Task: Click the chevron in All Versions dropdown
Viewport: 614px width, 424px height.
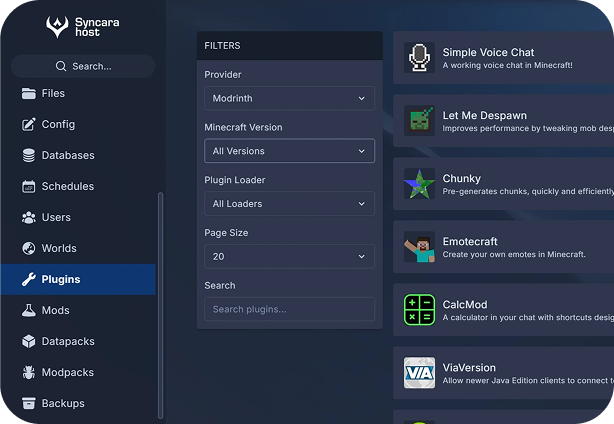Action: click(x=361, y=151)
